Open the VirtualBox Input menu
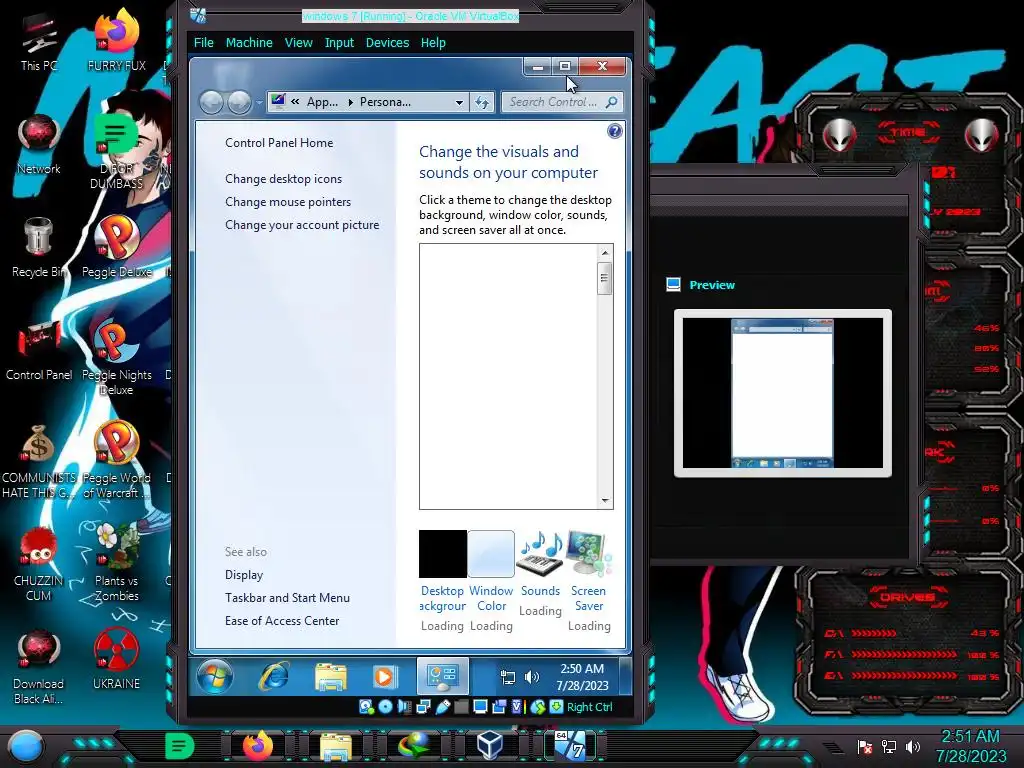Viewport: 1024px width, 768px height. tap(339, 42)
